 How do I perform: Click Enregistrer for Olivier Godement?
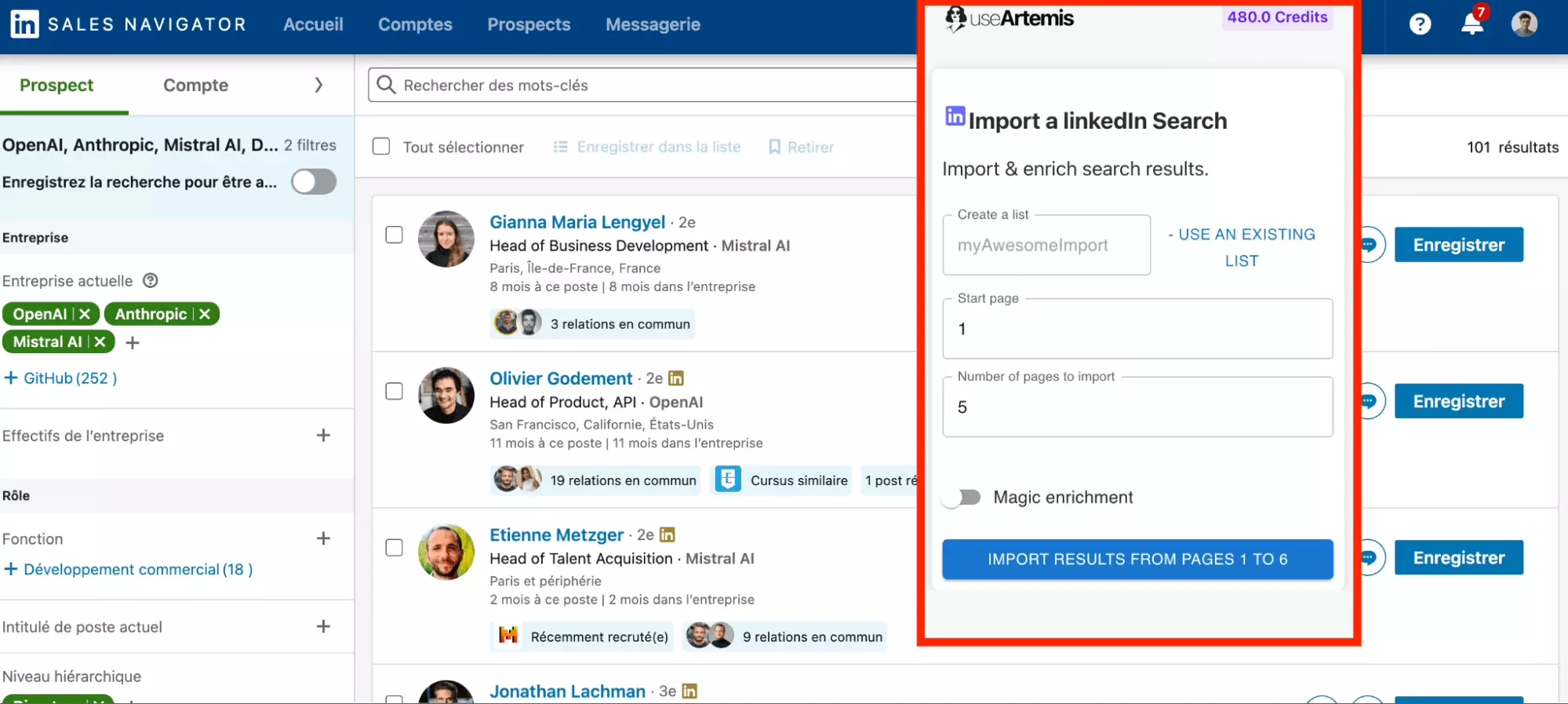click(x=1458, y=401)
